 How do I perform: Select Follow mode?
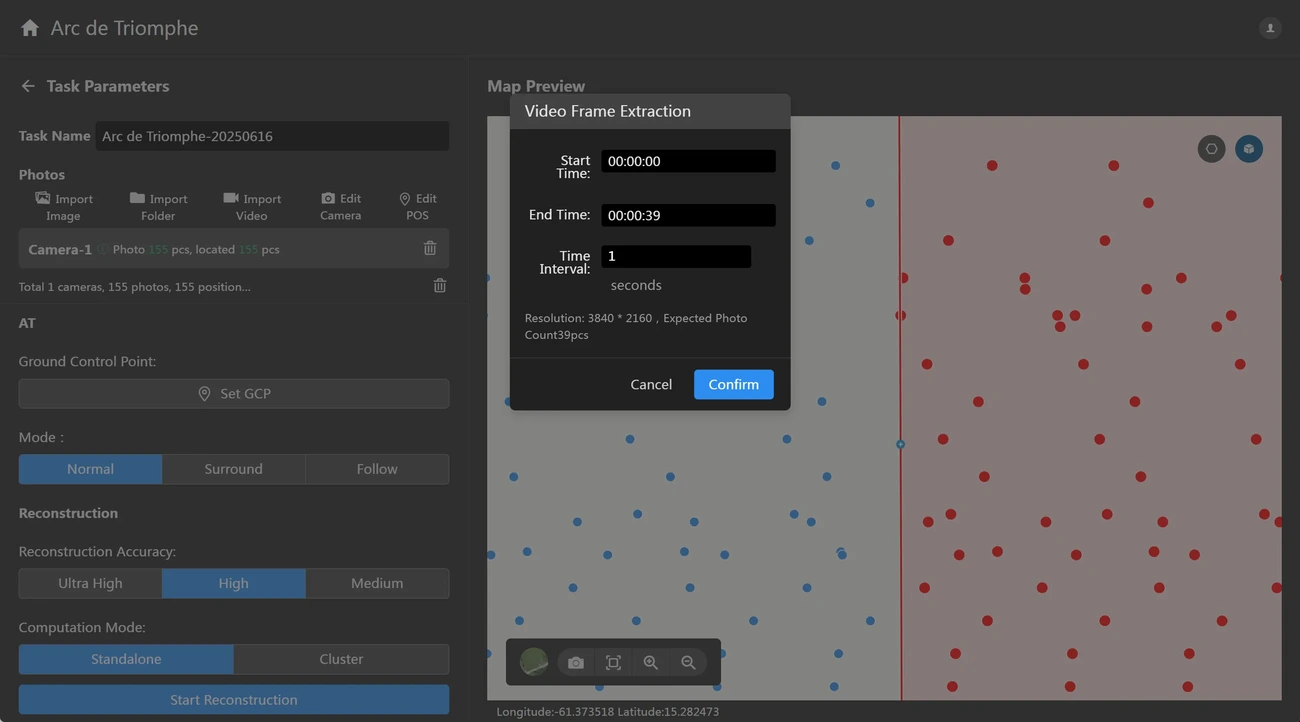[377, 469]
